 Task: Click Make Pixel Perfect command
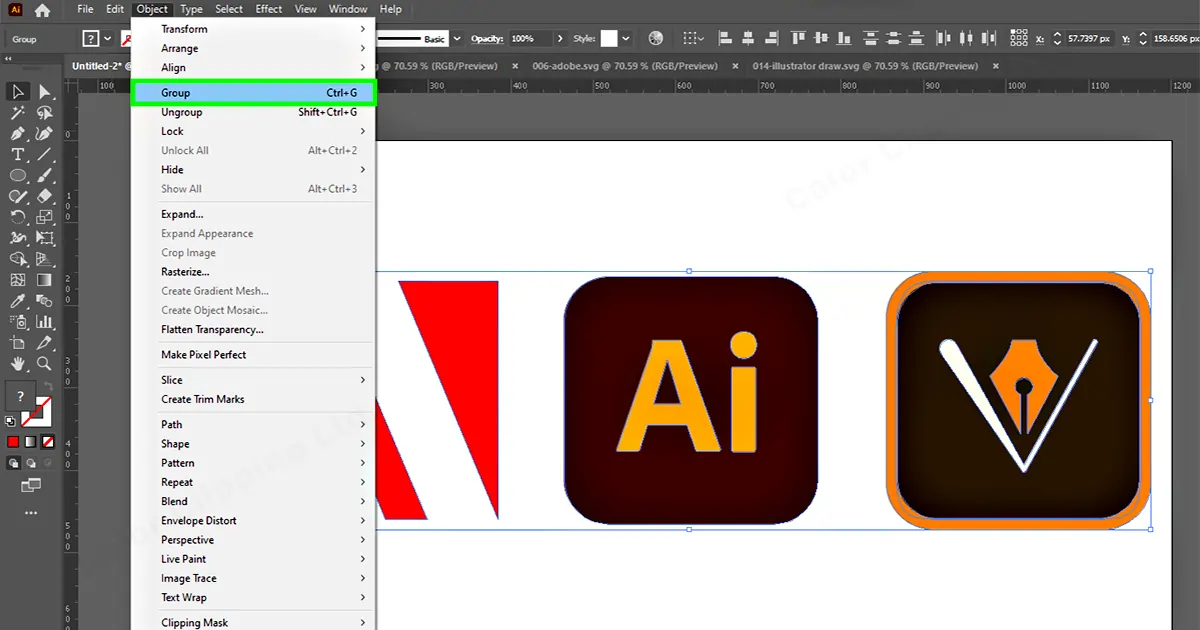253,355
